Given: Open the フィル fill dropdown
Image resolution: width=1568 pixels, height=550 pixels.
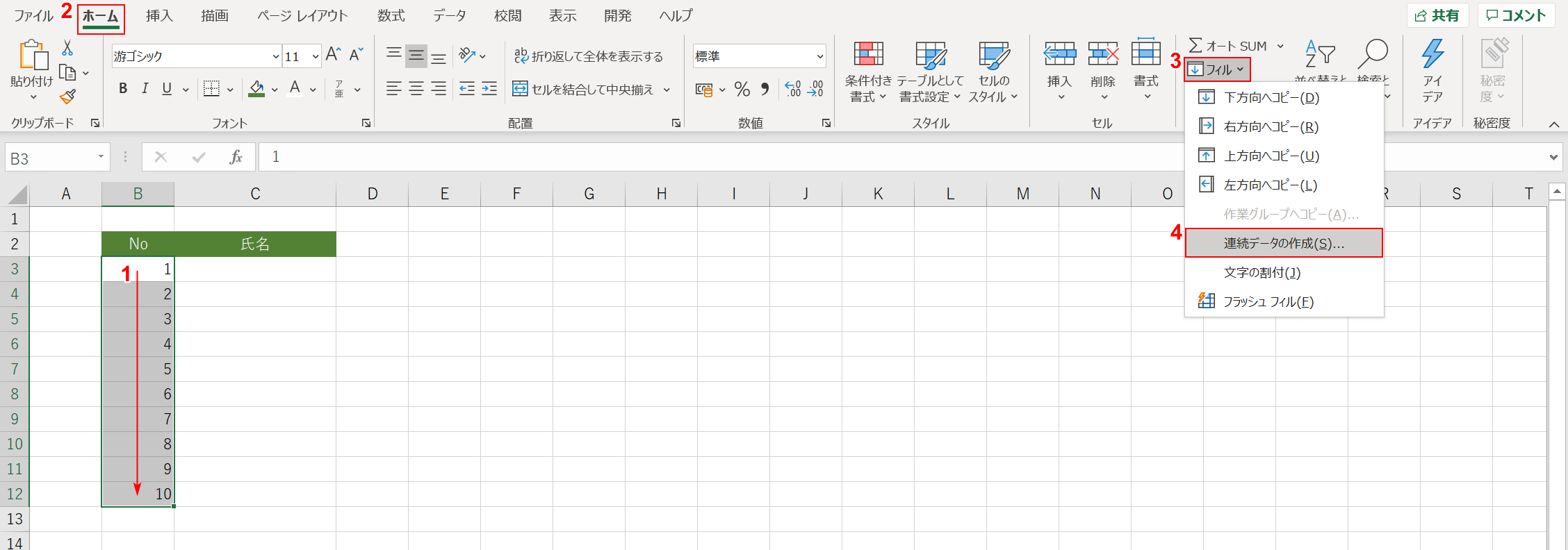Looking at the screenshot, I should pyautogui.click(x=1217, y=69).
